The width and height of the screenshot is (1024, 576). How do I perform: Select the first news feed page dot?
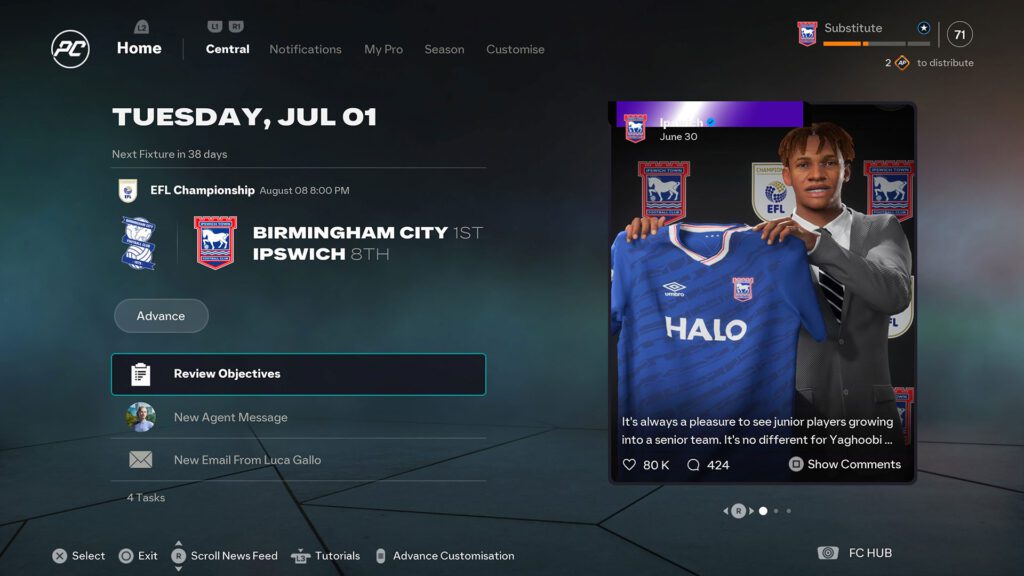[763, 511]
